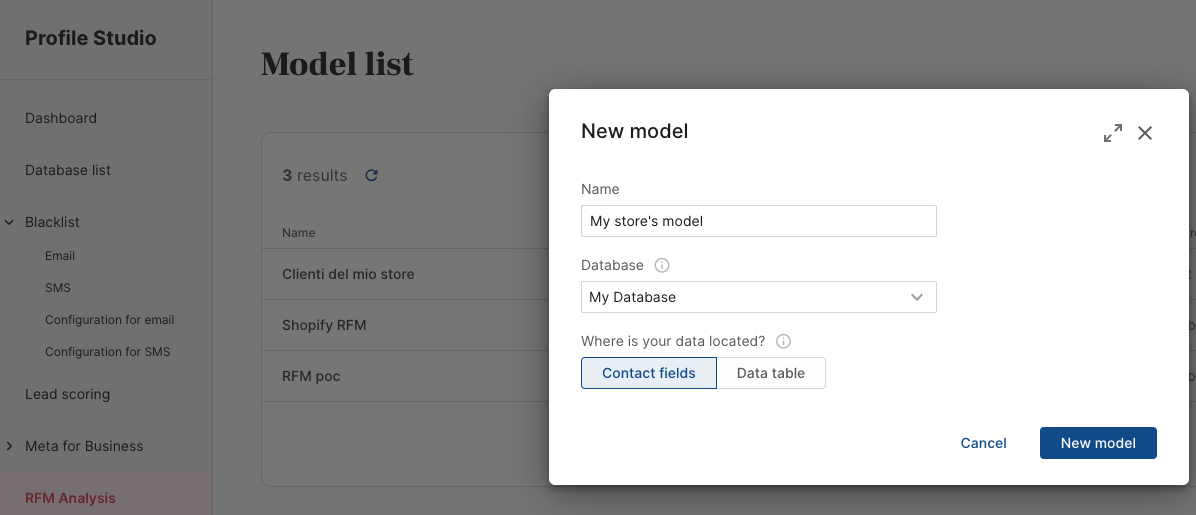Expand the New model dialog to fullscreen
1196x515 pixels.
1113,133
